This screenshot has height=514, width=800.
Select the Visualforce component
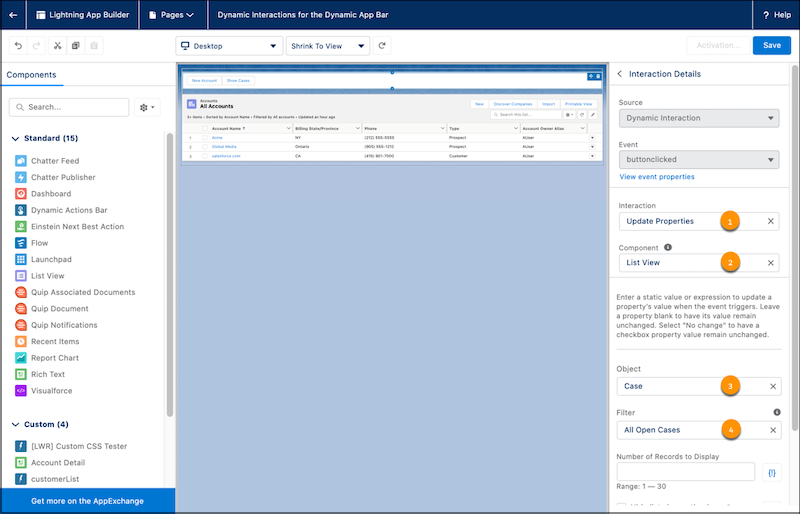(43, 390)
